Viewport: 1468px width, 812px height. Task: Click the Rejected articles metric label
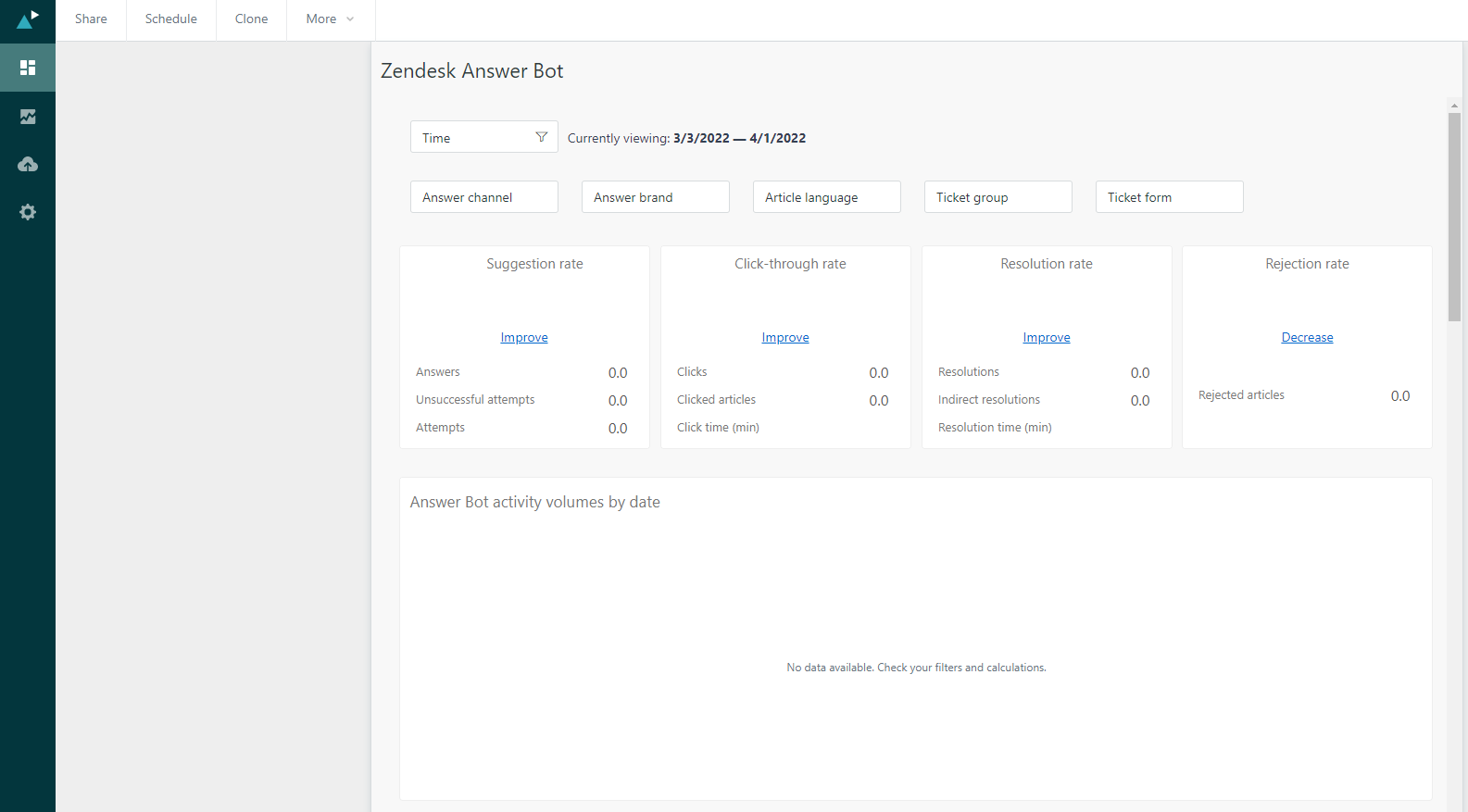(1242, 395)
